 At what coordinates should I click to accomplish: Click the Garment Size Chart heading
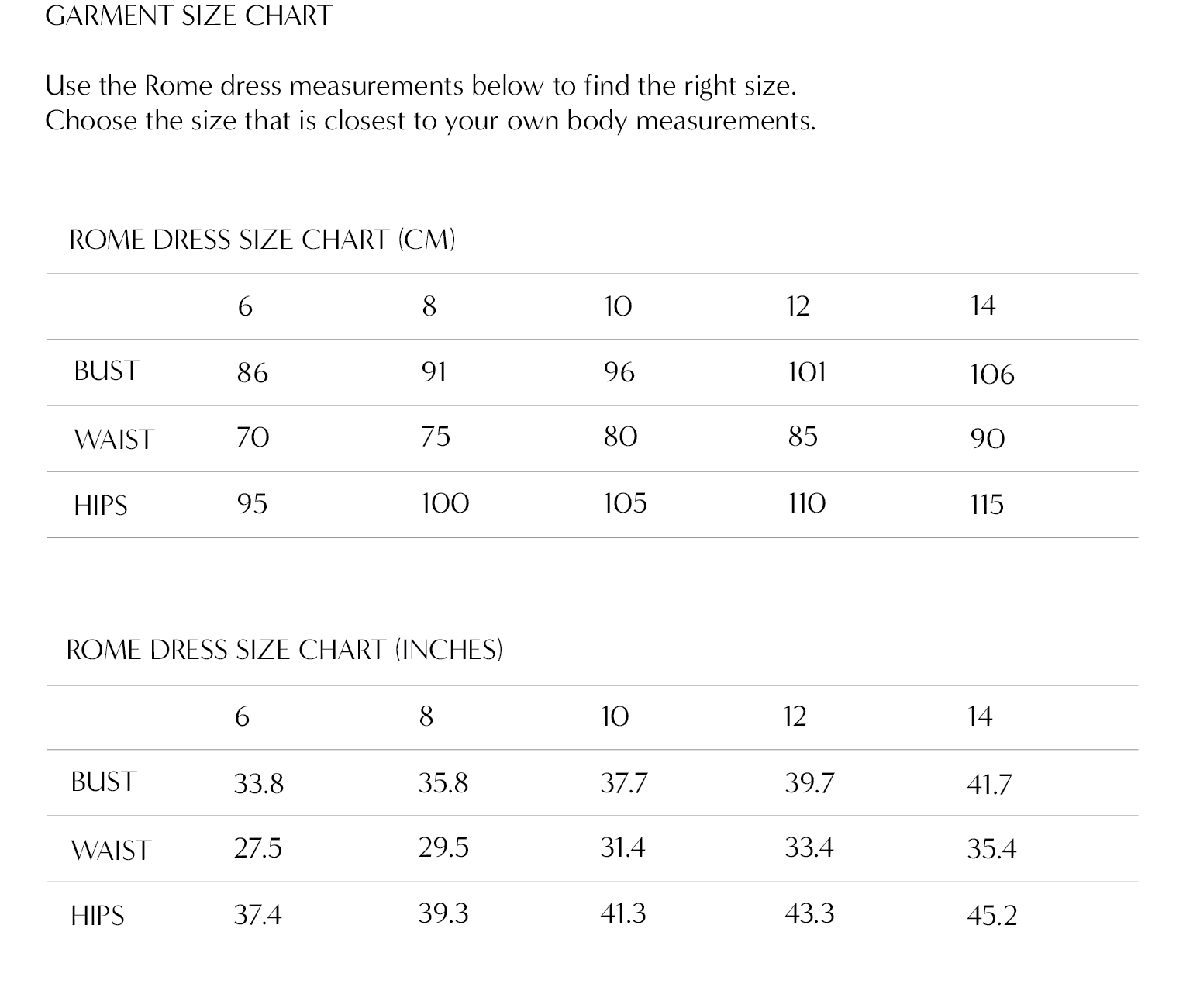(188, 16)
